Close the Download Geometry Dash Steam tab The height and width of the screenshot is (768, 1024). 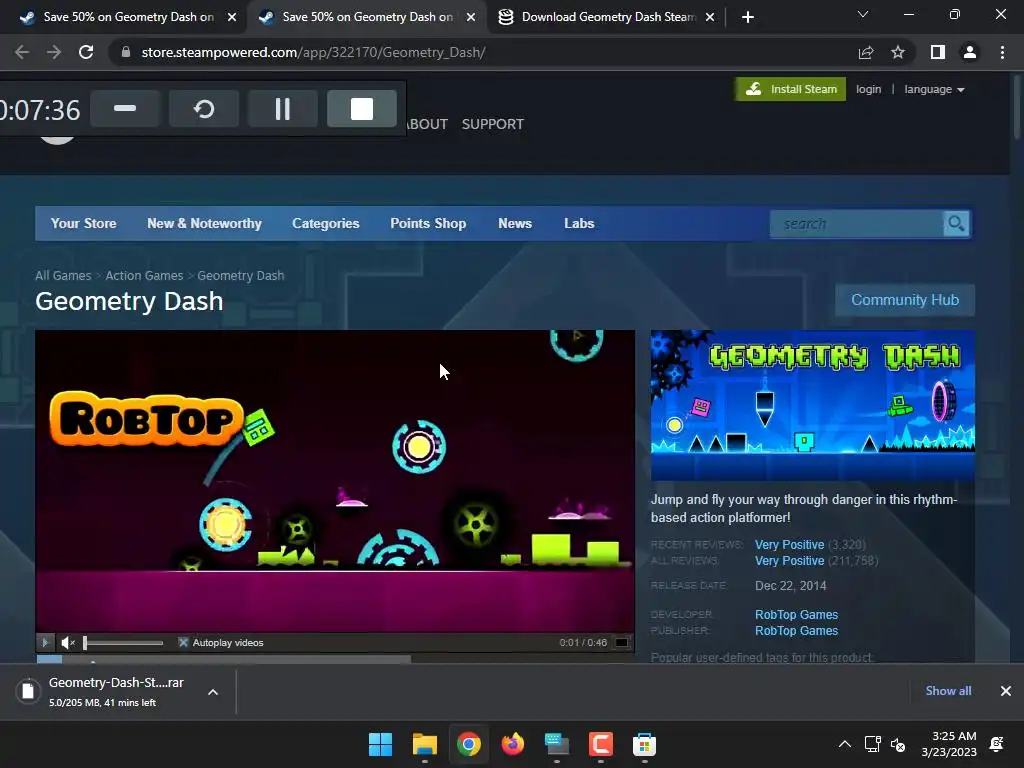click(x=710, y=17)
